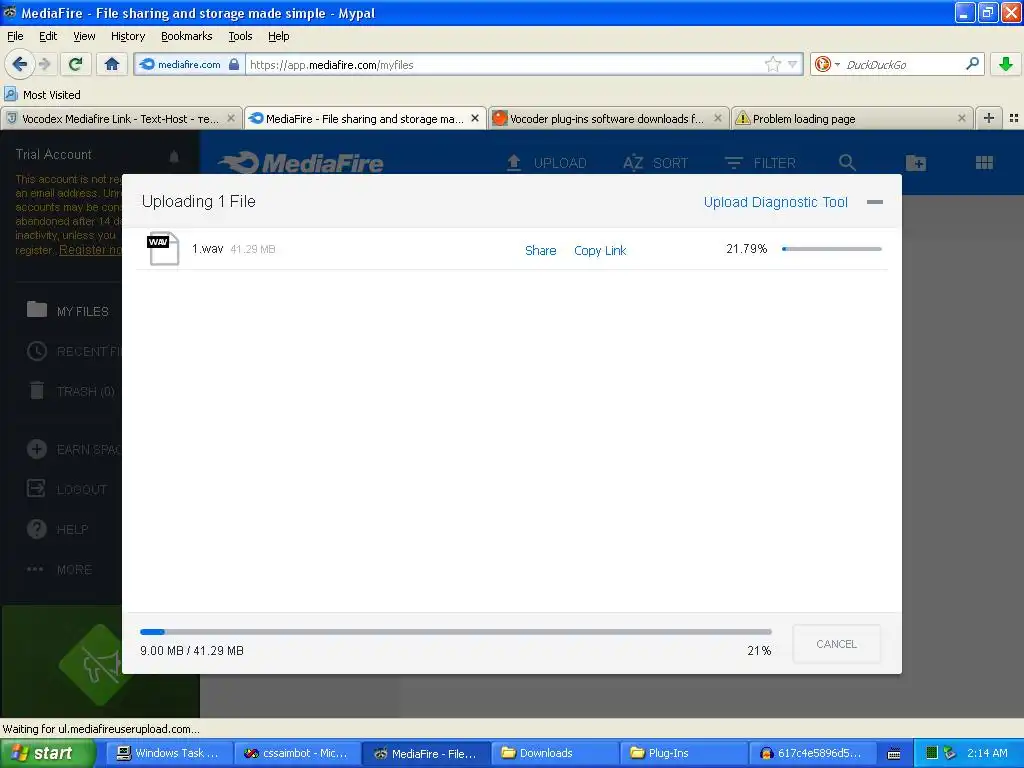Open the URL history dropdown arrow
This screenshot has height=768, width=1024.
[x=792, y=64]
